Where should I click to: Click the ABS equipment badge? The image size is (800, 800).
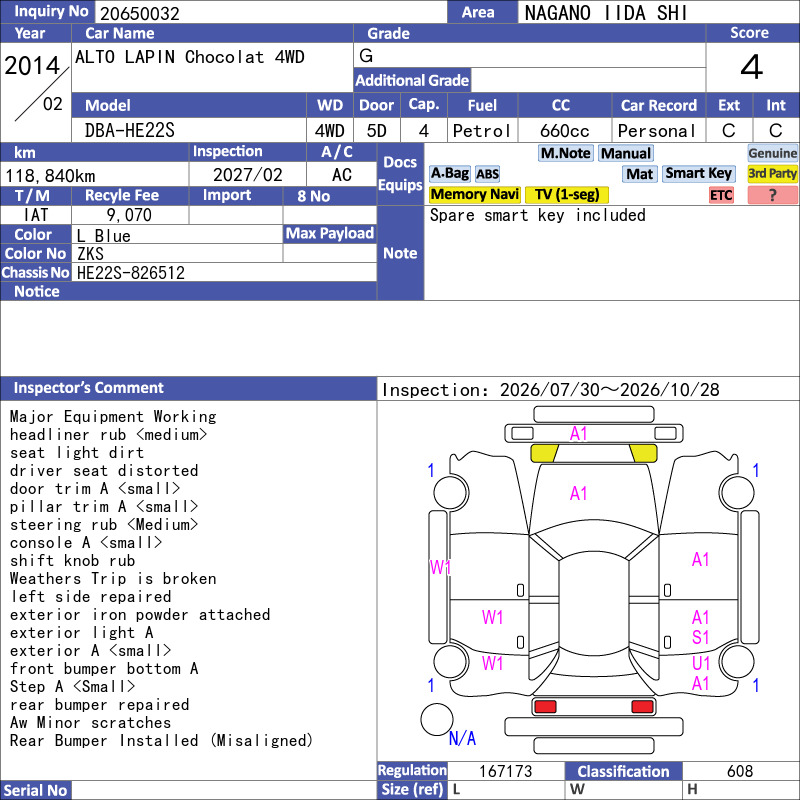pyautogui.click(x=487, y=174)
